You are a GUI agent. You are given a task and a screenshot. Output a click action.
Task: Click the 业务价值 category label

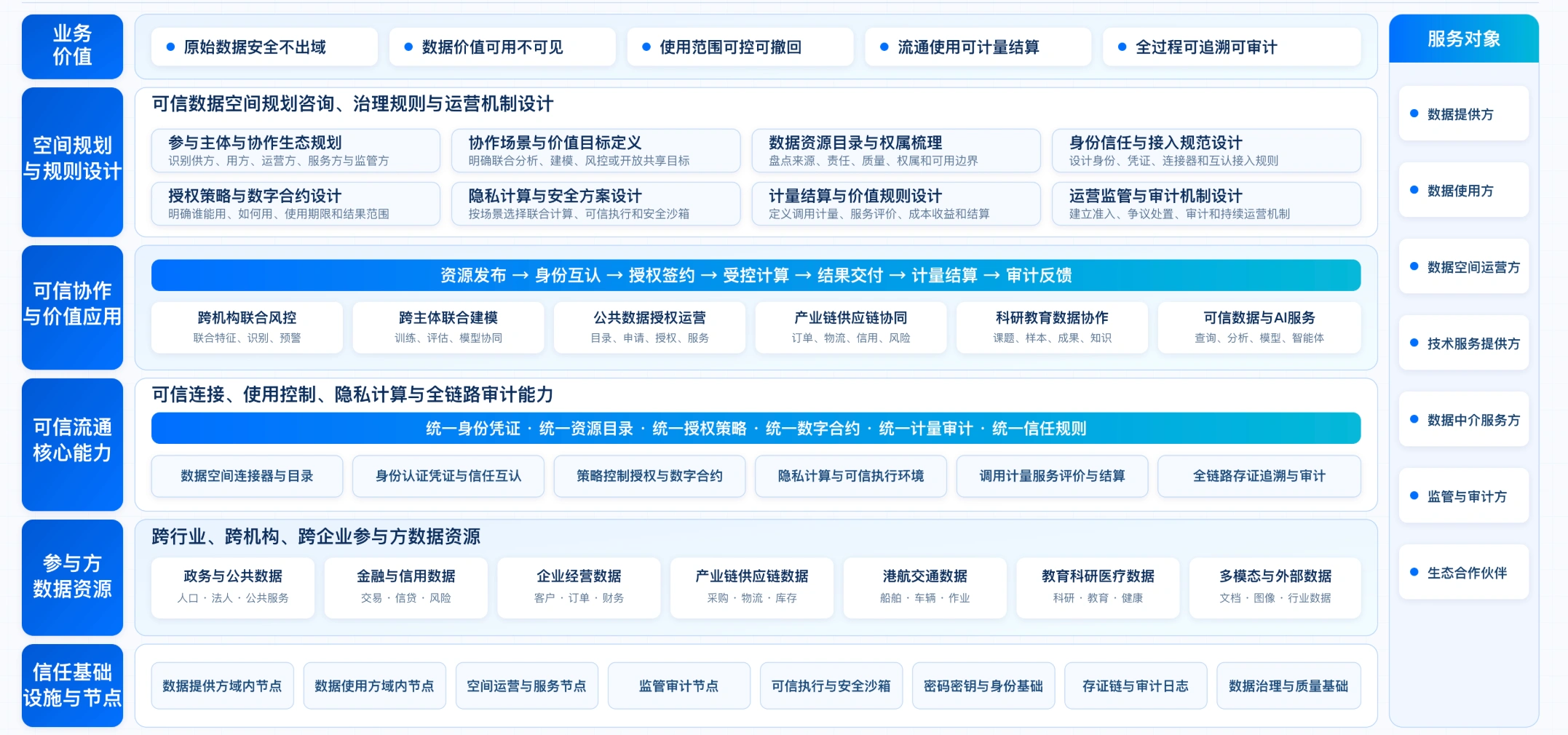[72, 46]
